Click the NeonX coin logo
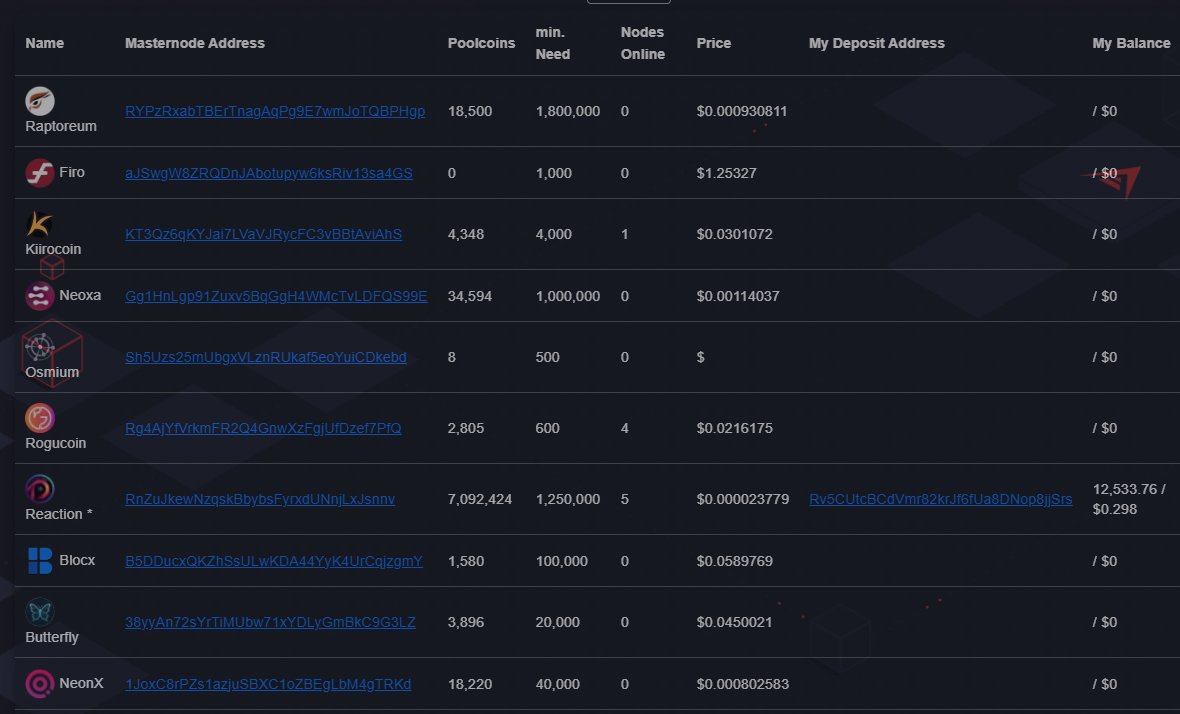Screen dimensions: 1180x714 40,684
